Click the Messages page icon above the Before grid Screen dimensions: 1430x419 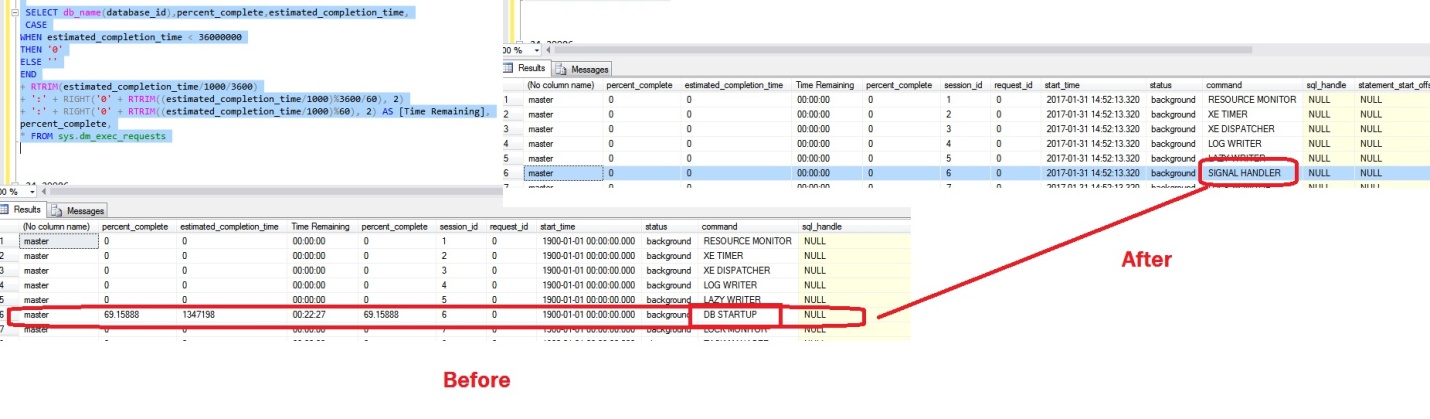click(x=58, y=210)
